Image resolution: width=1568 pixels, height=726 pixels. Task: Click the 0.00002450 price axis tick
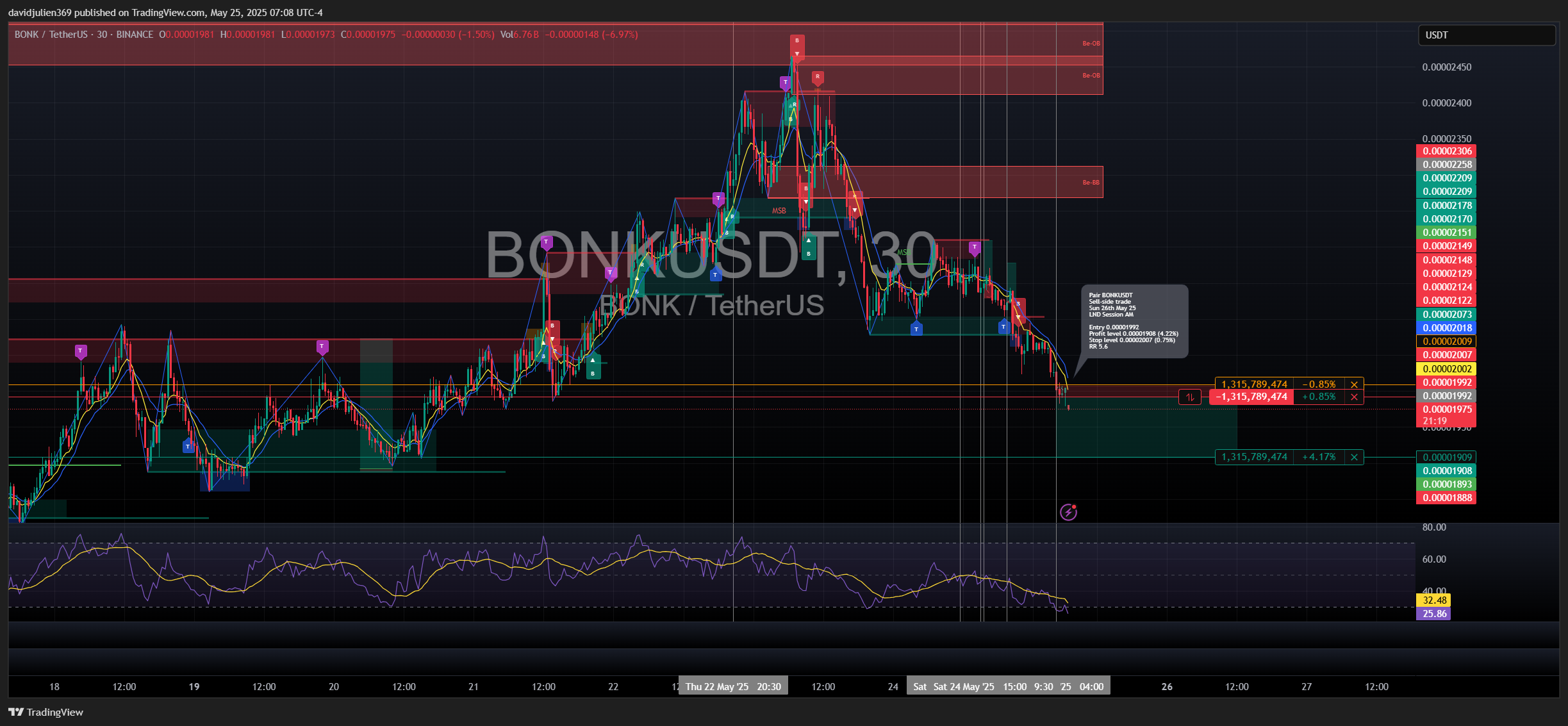(x=1446, y=67)
